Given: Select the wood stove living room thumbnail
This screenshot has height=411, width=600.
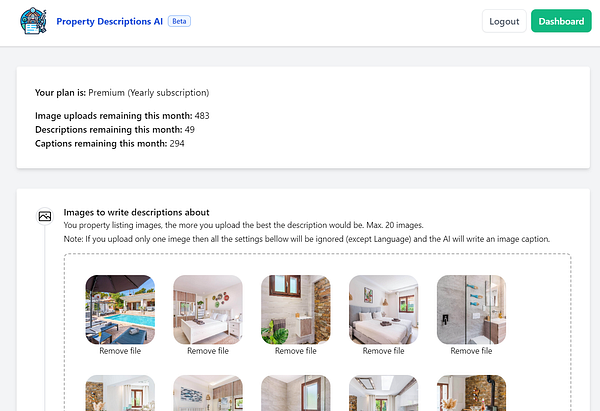Looking at the screenshot, I should tap(471, 393).
